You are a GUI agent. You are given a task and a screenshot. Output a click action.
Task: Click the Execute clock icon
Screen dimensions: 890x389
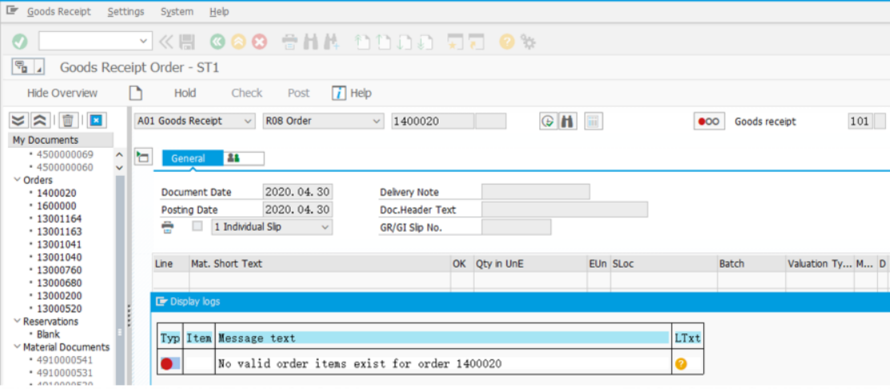(x=548, y=122)
